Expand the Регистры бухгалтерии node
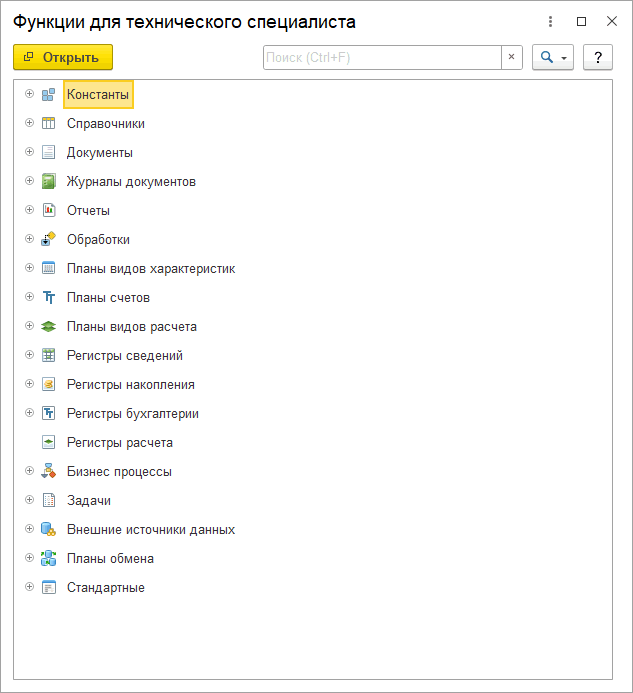The width and height of the screenshot is (633, 693). pyautogui.click(x=29, y=412)
